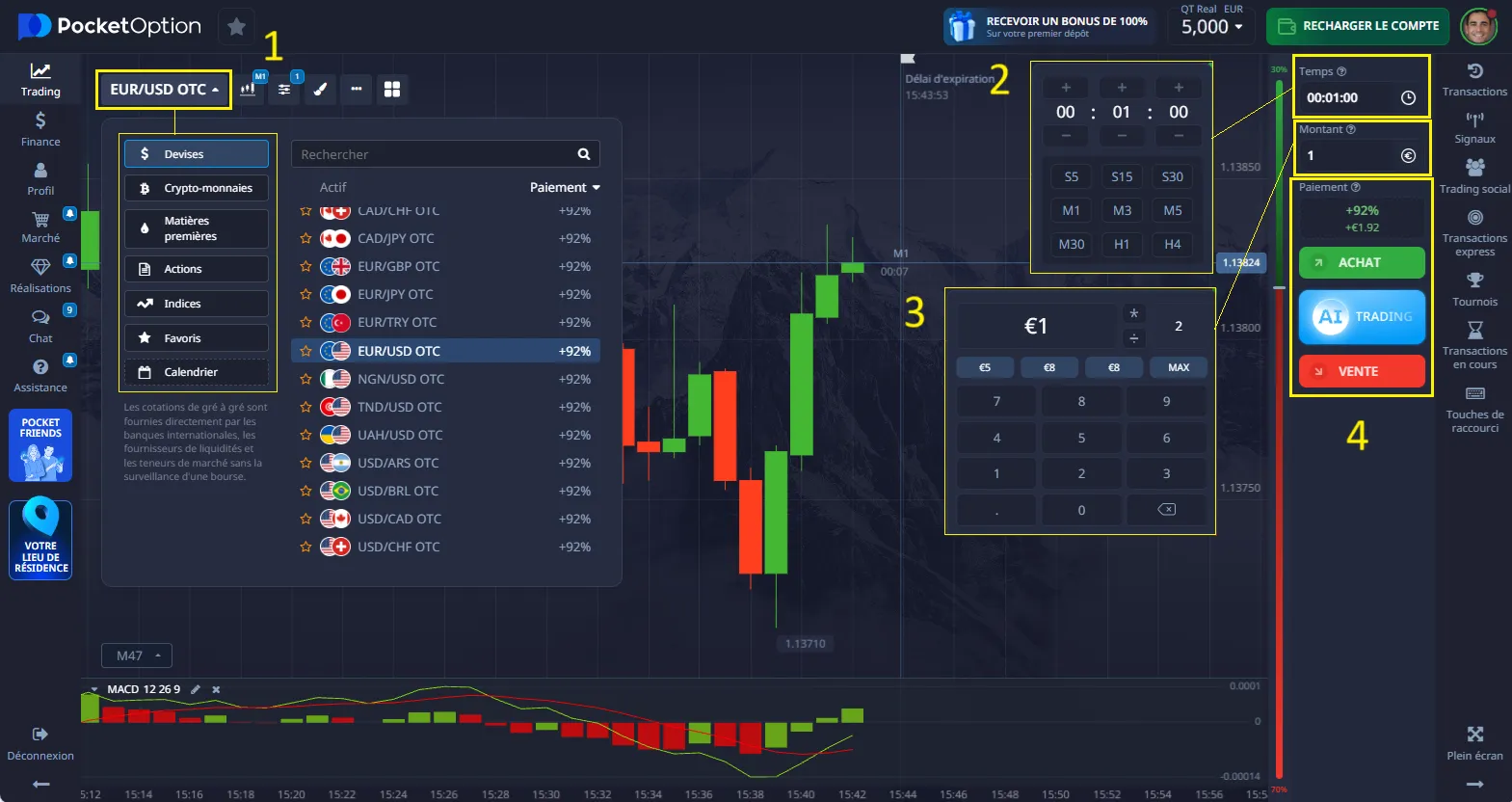Open Transactions history in the right sidebar
Screen dimensions: 1512x802
point(1474,80)
